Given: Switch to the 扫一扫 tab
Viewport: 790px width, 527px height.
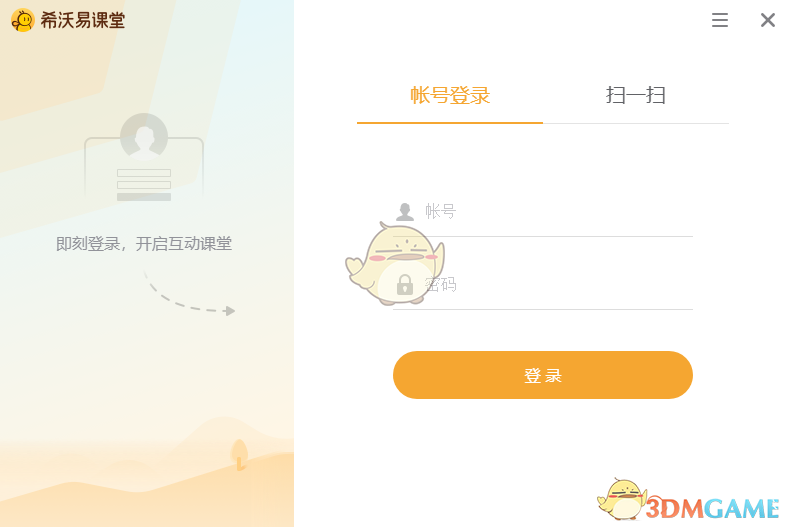Looking at the screenshot, I should coord(636,95).
